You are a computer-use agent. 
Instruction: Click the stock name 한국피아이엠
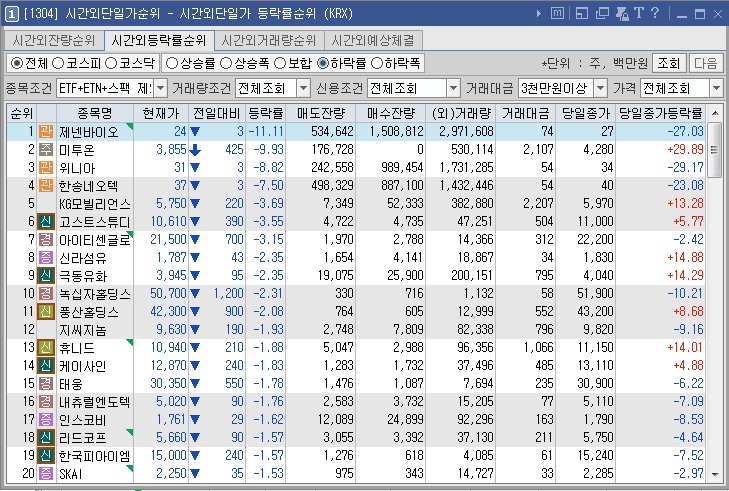coord(95,456)
